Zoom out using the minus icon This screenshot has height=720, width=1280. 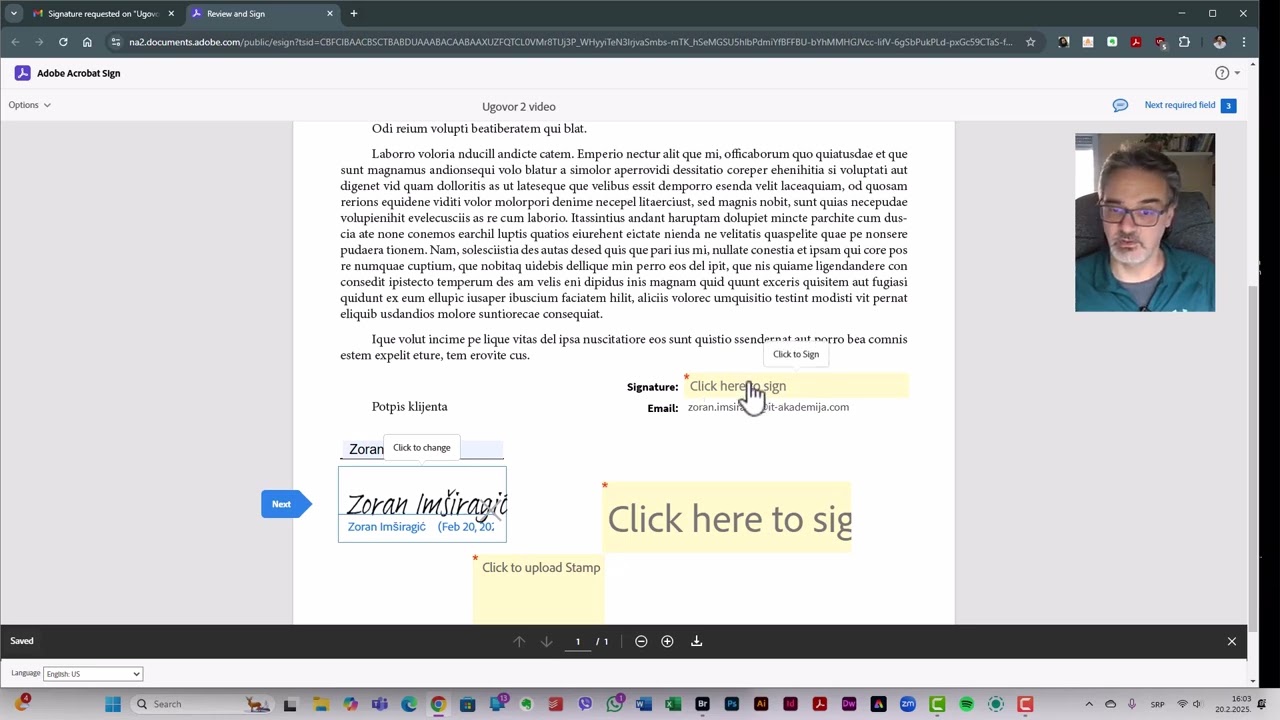(x=641, y=641)
